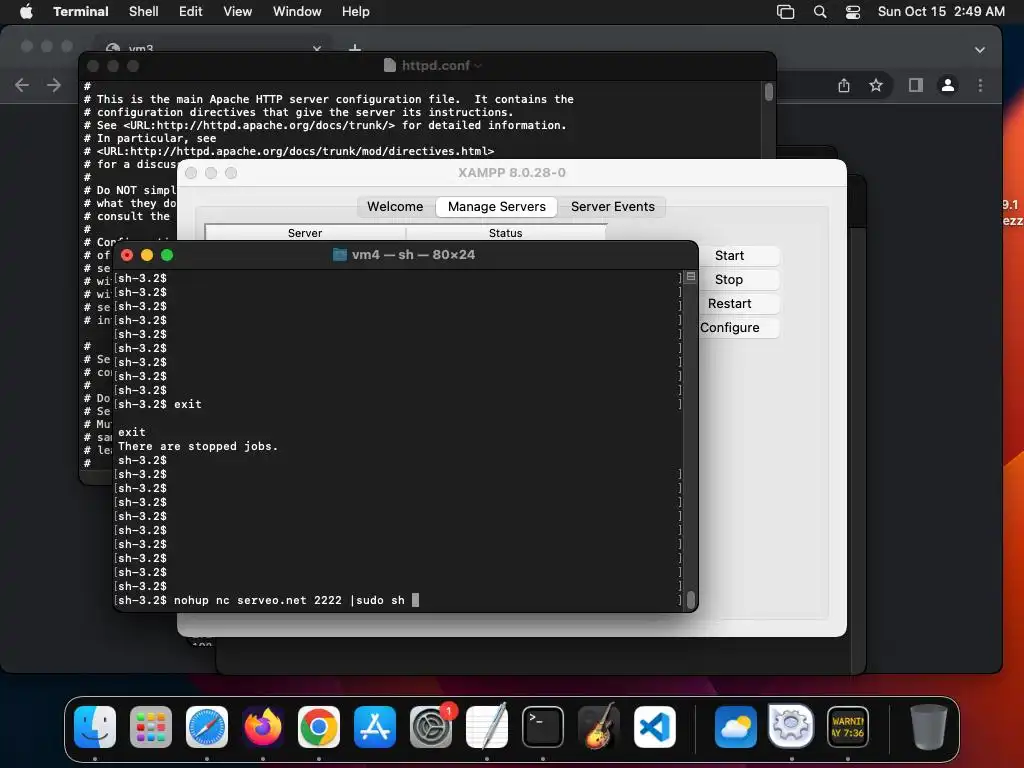Open Launchpad from the Dock
Image resolution: width=1024 pixels, height=768 pixels.
pos(151,726)
